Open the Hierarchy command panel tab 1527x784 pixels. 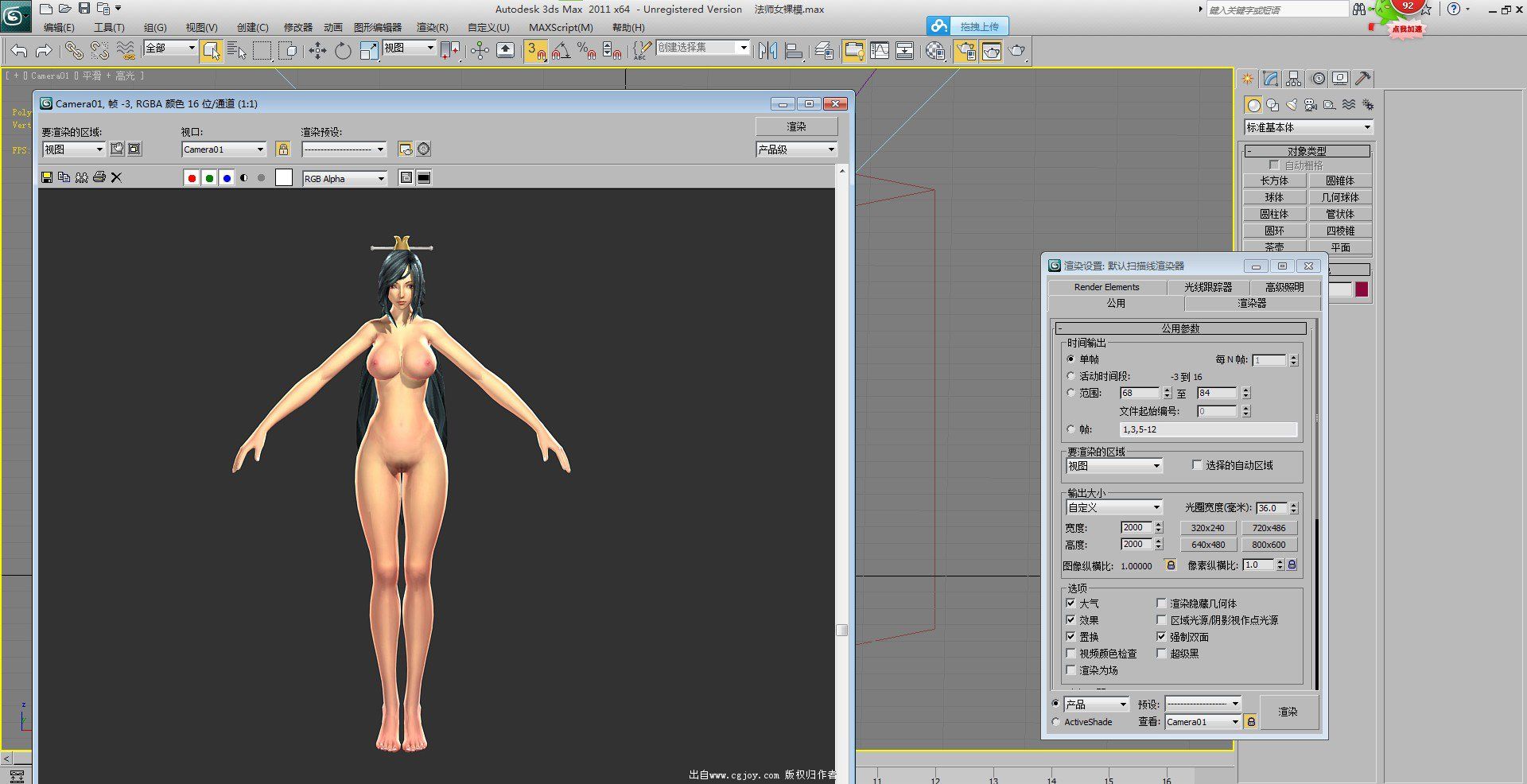[x=1294, y=79]
